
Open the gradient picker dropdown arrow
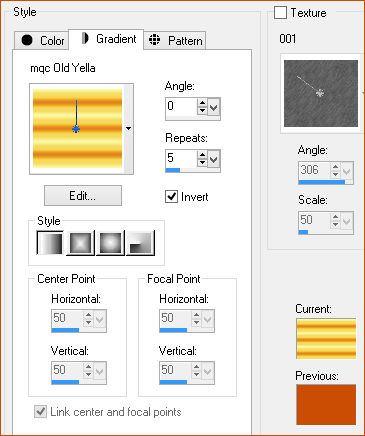tap(128, 128)
